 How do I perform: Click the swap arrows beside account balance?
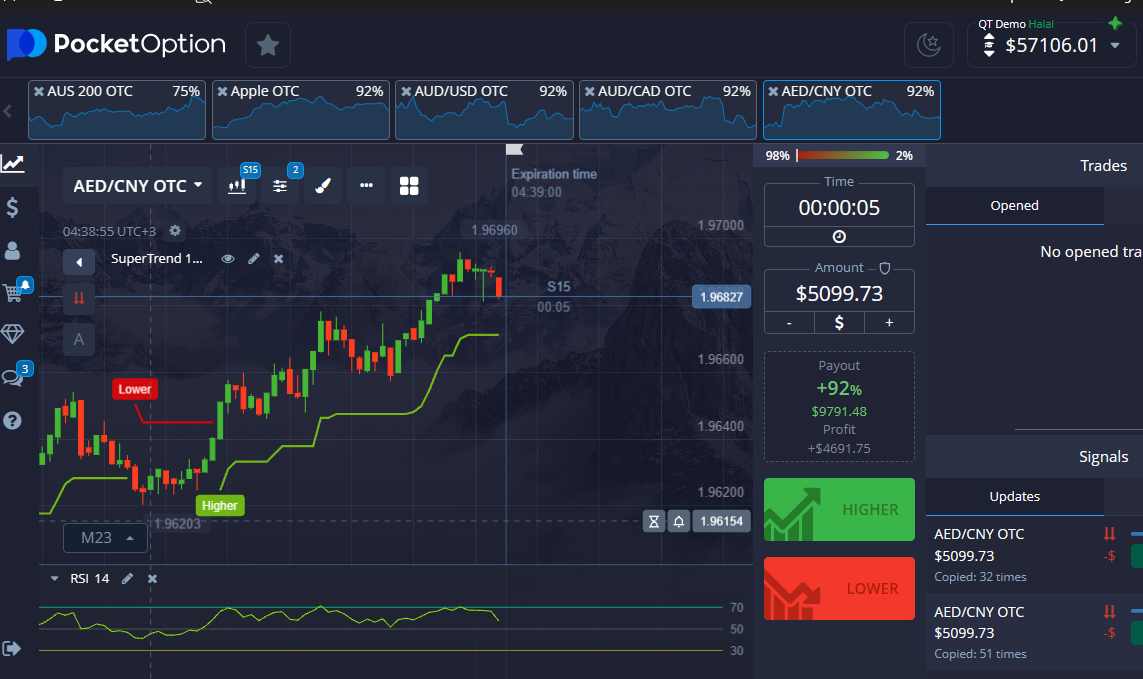click(x=988, y=45)
